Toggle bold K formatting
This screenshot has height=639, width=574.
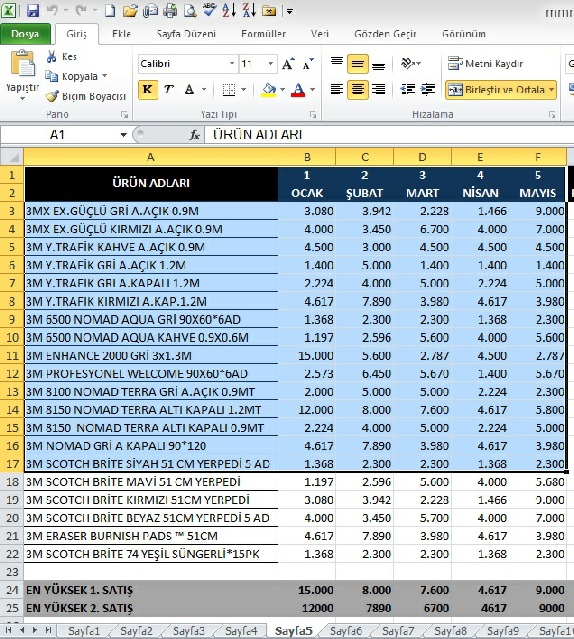click(x=147, y=89)
